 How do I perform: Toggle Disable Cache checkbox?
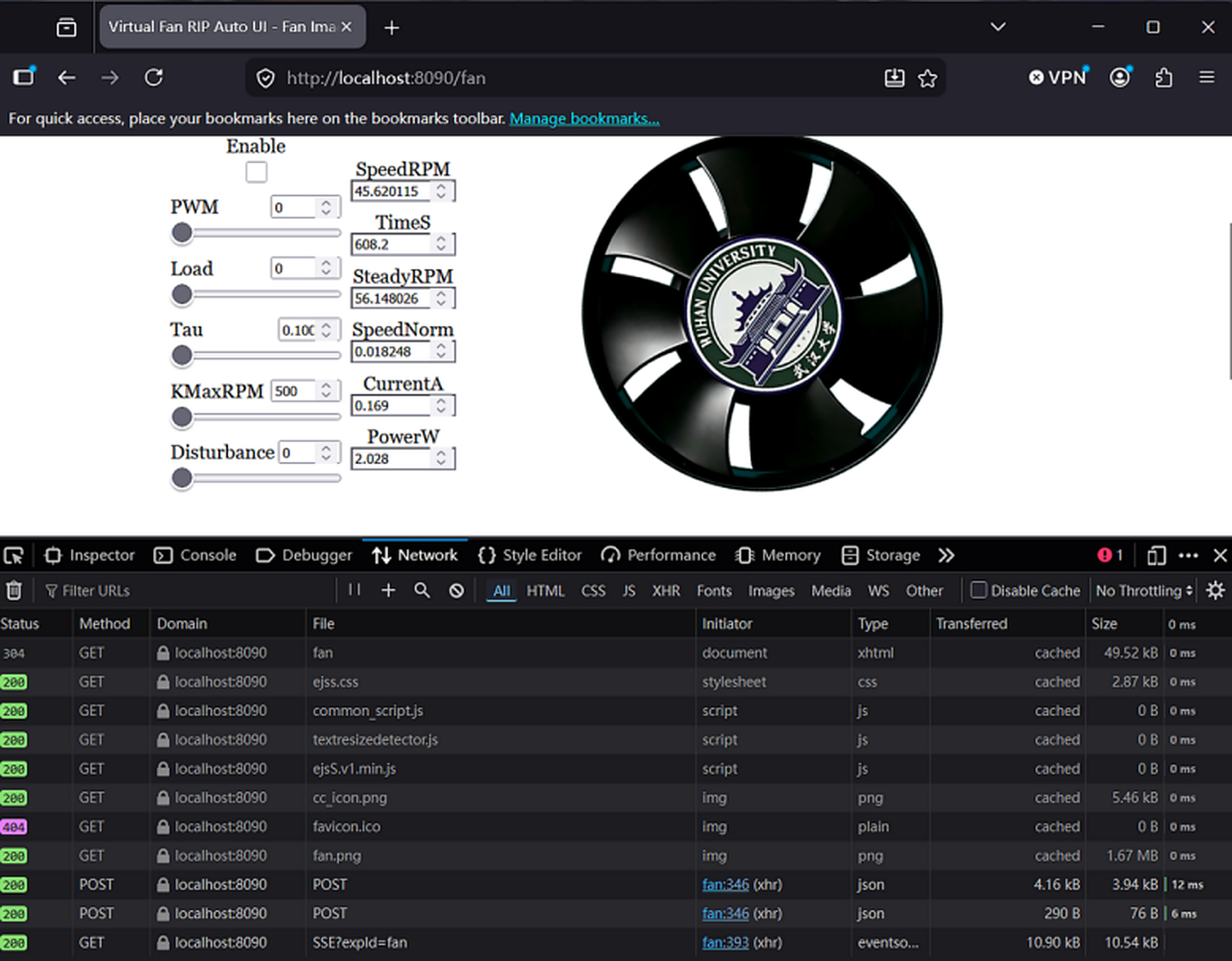tap(978, 590)
